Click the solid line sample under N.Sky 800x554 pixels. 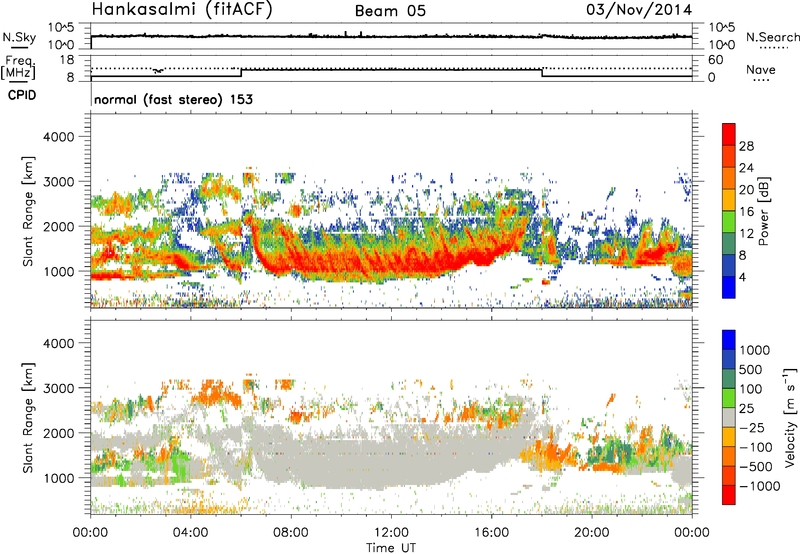click(x=19, y=47)
